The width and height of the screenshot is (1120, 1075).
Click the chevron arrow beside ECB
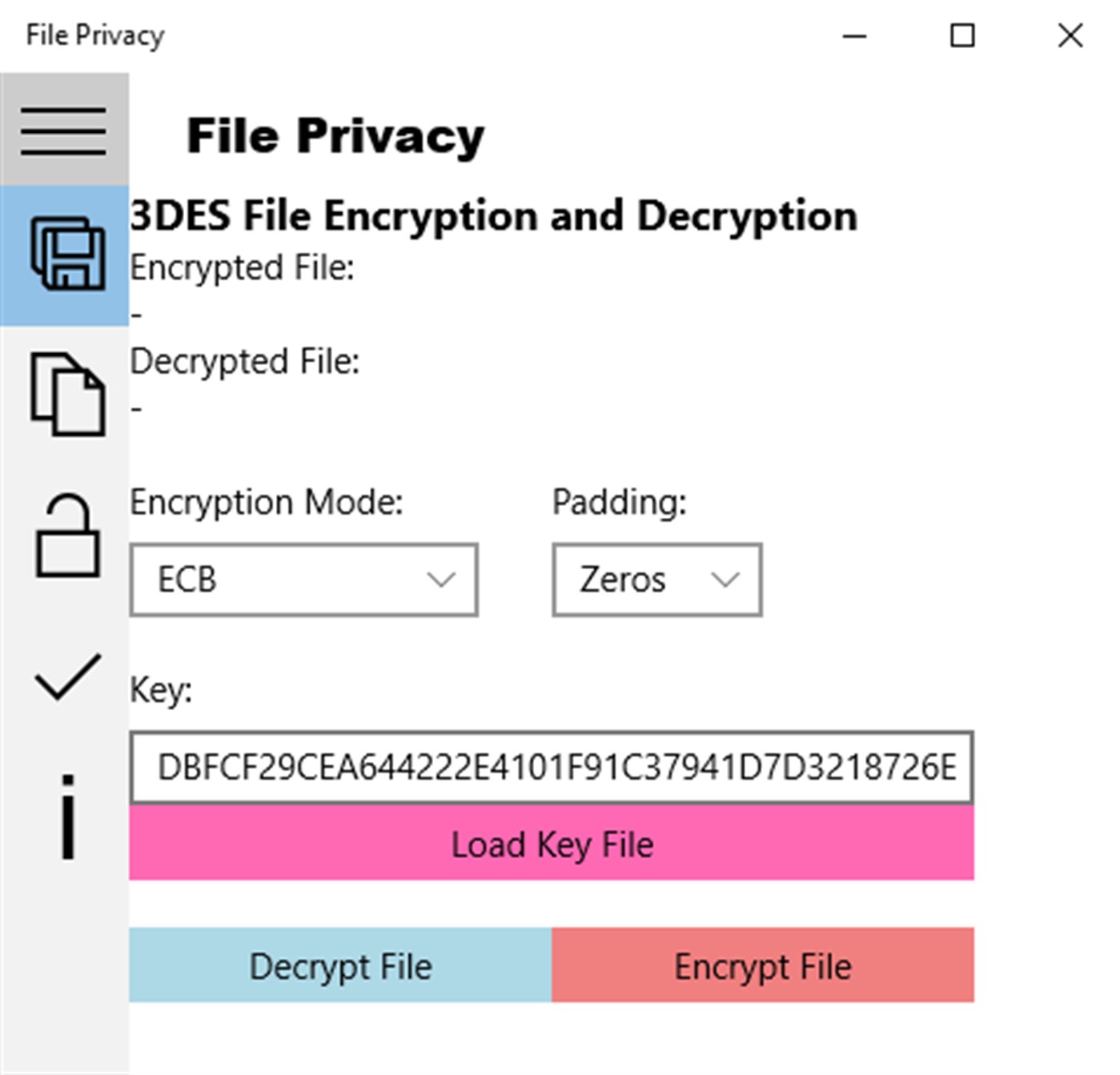441,580
